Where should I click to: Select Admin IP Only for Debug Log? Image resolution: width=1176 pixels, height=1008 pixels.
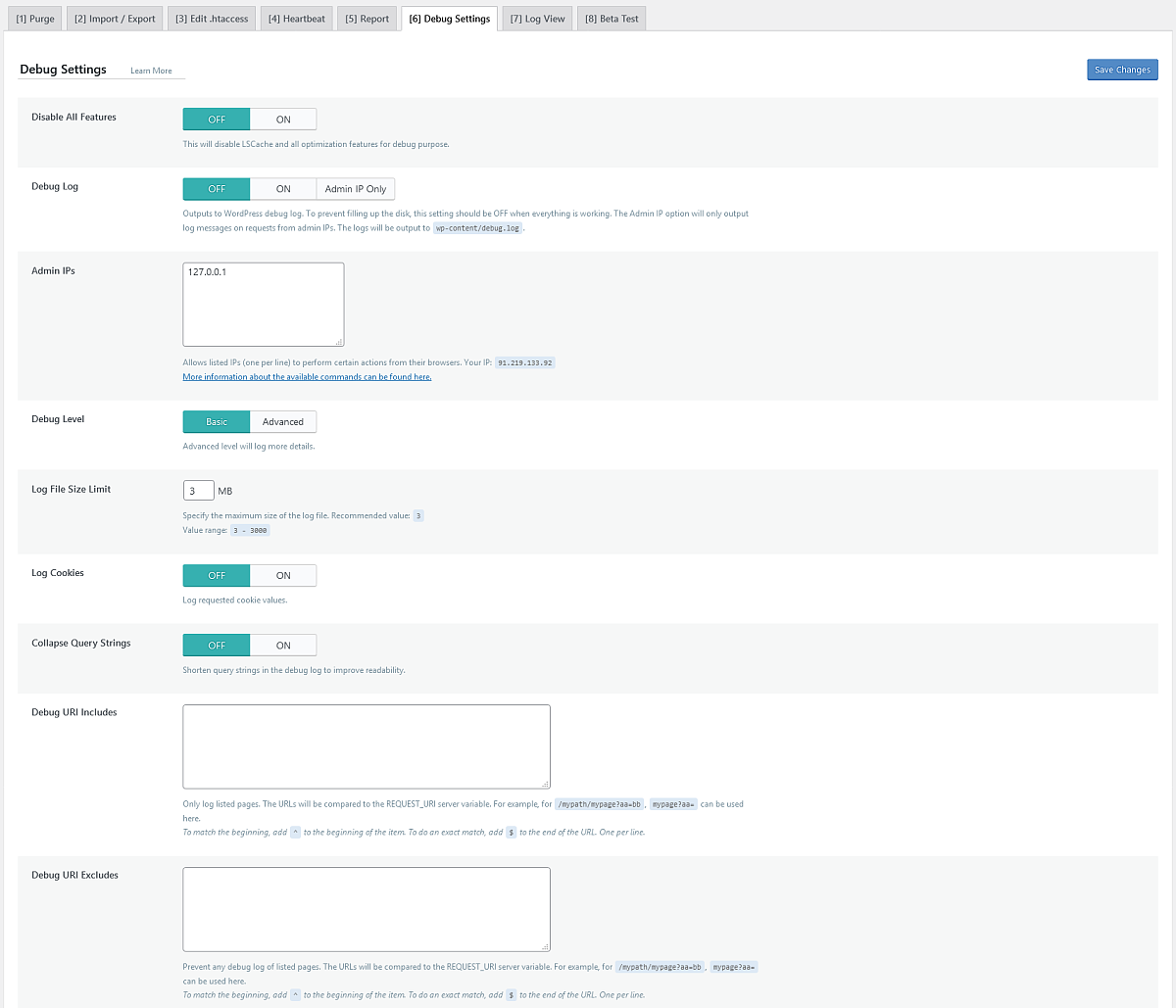pos(356,189)
